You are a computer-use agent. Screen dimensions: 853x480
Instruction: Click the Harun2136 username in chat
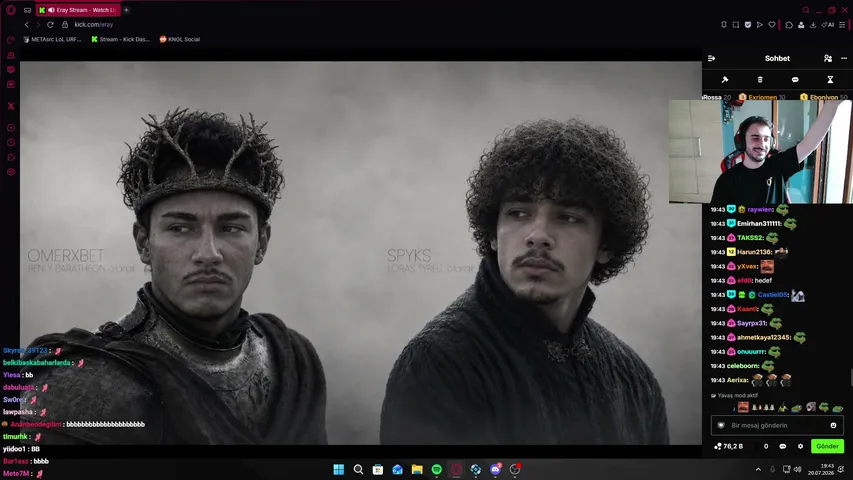755,252
